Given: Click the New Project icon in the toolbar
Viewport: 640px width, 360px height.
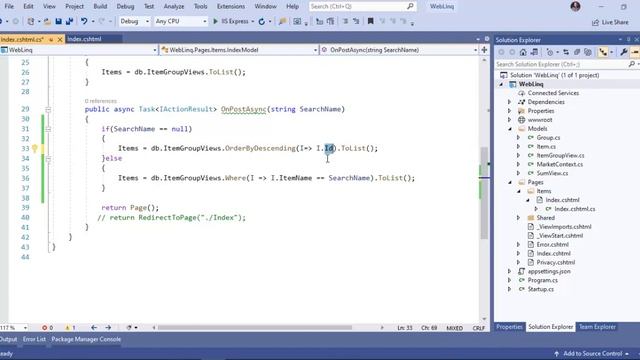Looking at the screenshot, I should tap(31, 21).
